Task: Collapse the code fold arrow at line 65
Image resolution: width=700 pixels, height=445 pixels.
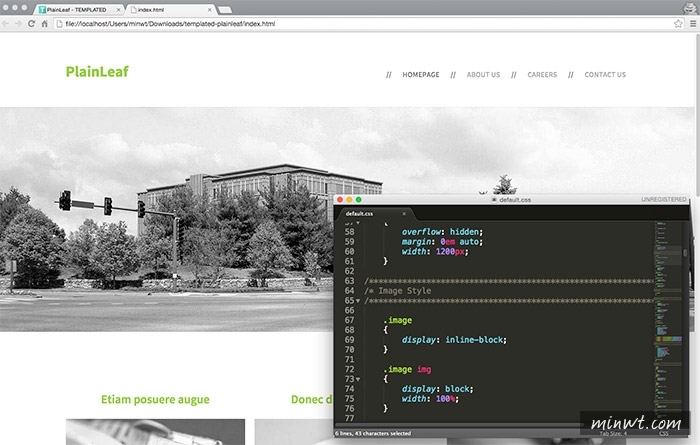Action: coord(358,300)
